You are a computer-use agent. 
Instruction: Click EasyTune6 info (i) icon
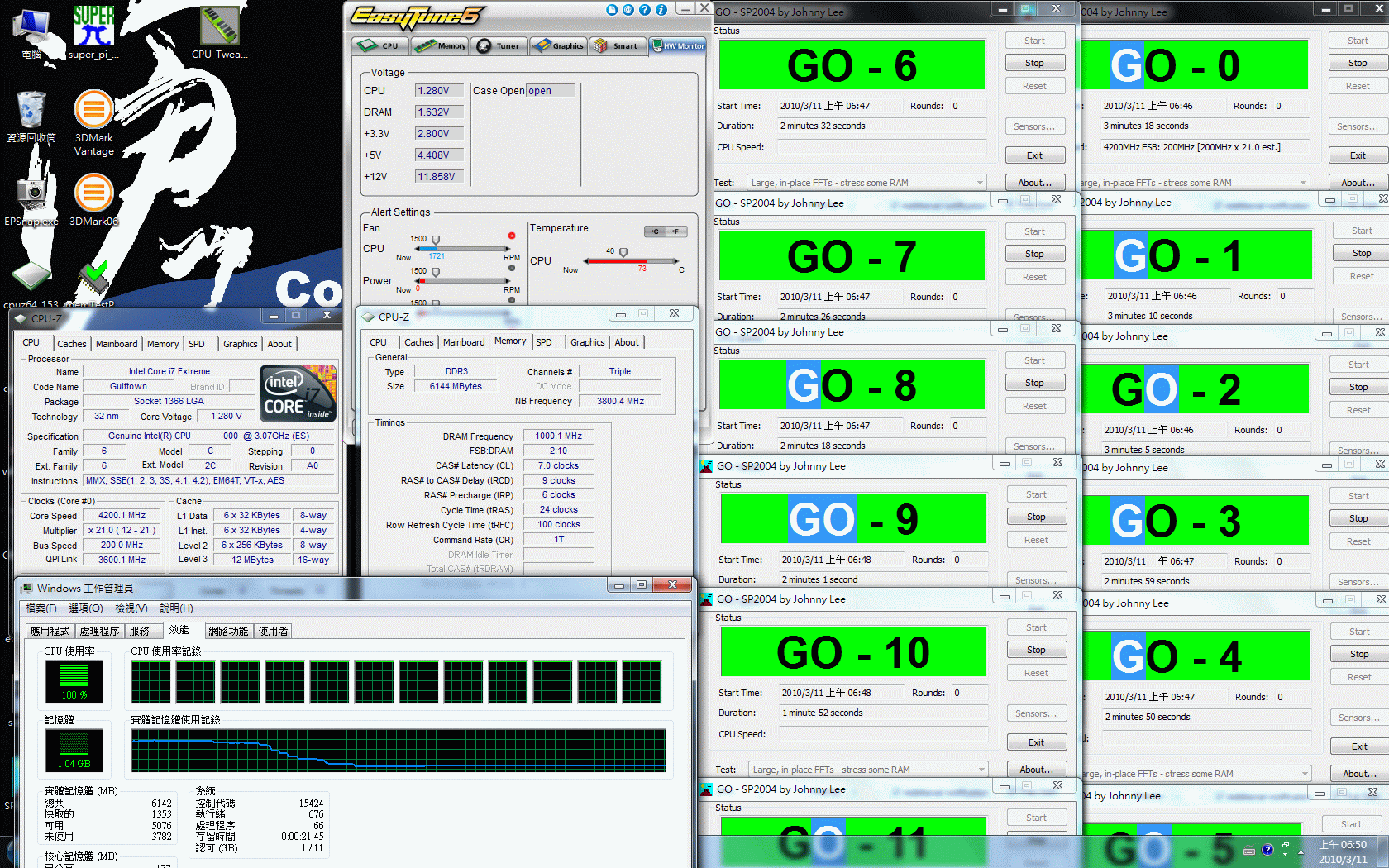(x=661, y=10)
